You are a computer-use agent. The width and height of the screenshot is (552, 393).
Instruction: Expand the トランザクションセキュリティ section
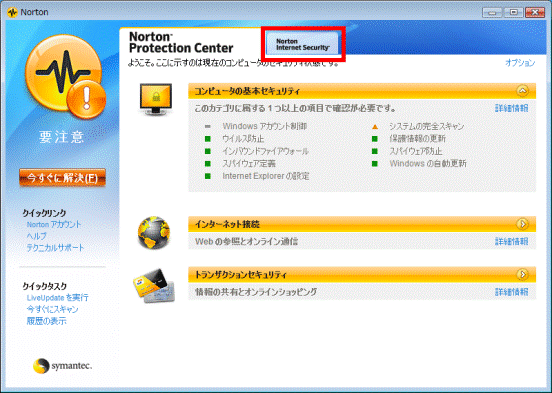522,274
